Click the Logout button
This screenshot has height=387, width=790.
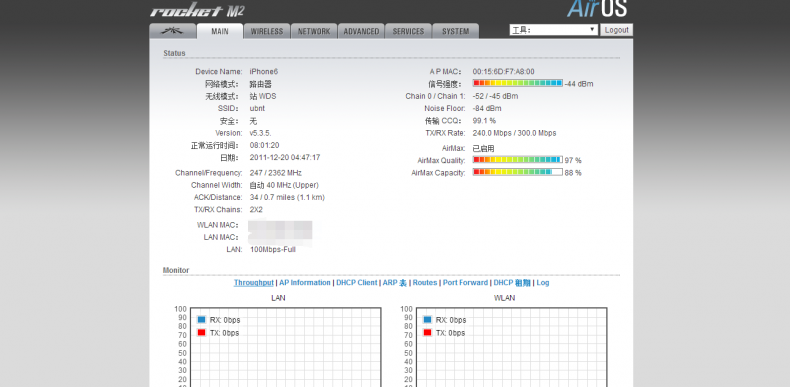616,30
